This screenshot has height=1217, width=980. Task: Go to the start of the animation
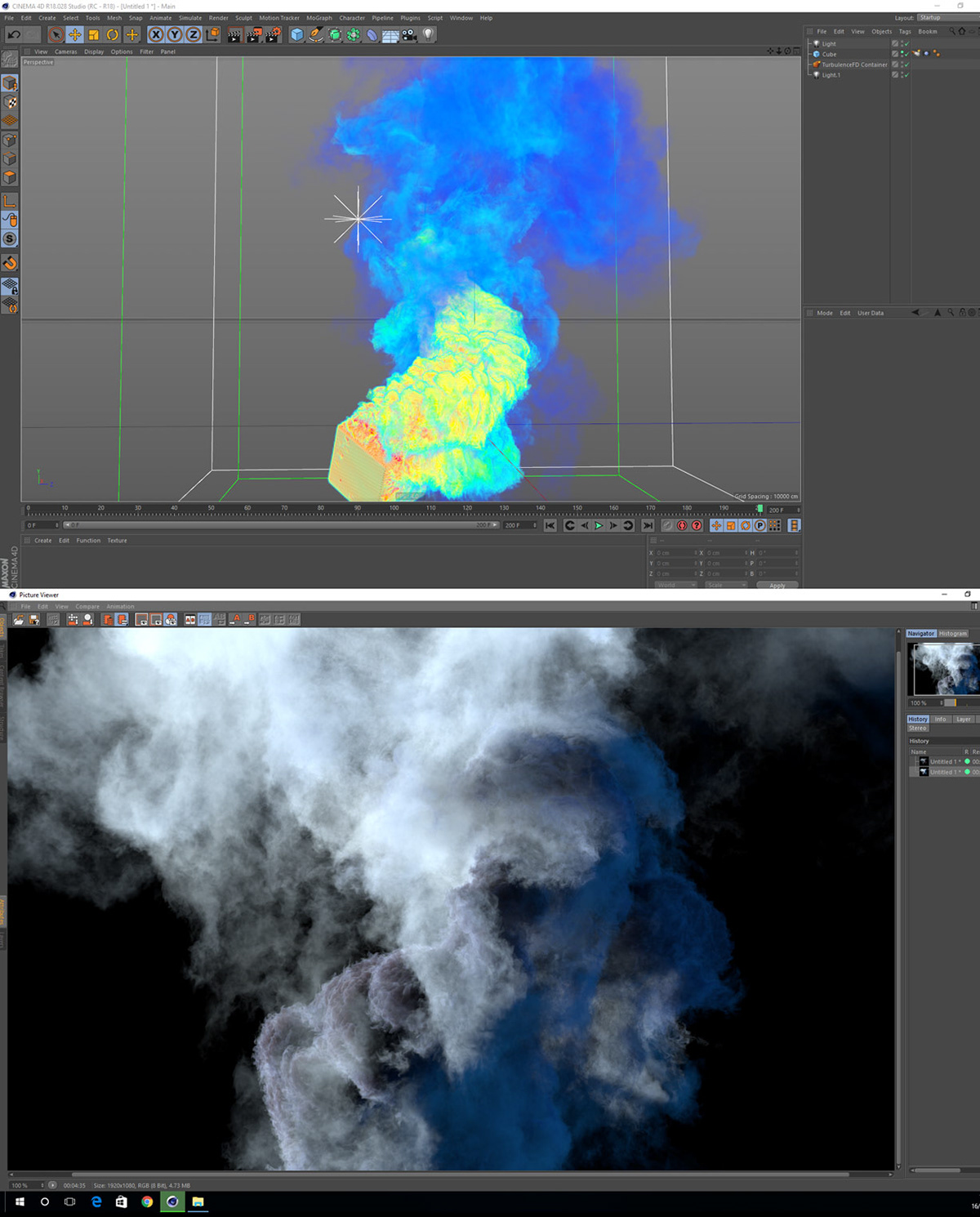point(550,525)
